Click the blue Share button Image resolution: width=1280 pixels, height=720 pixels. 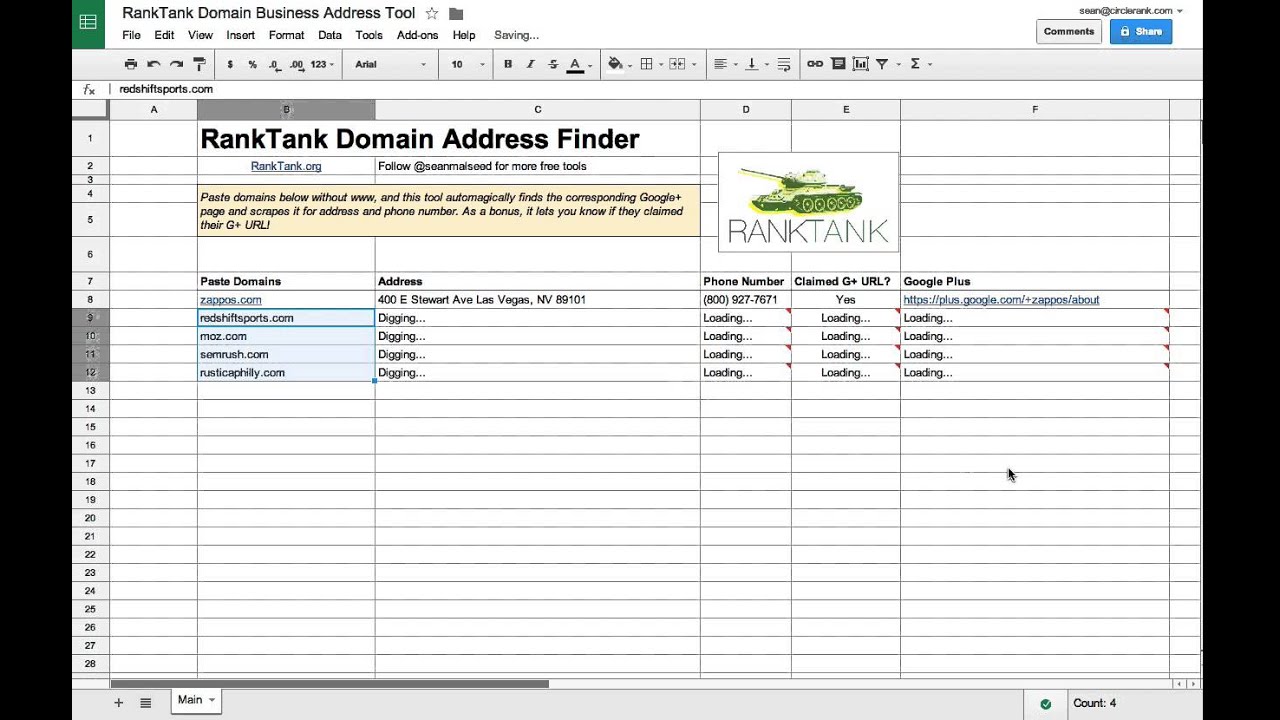click(1140, 32)
